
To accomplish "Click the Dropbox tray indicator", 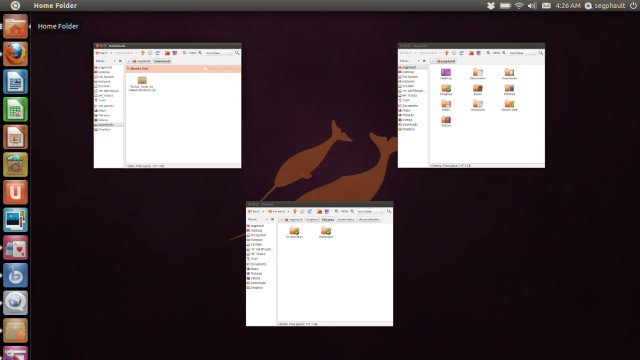I will click(491, 6).
